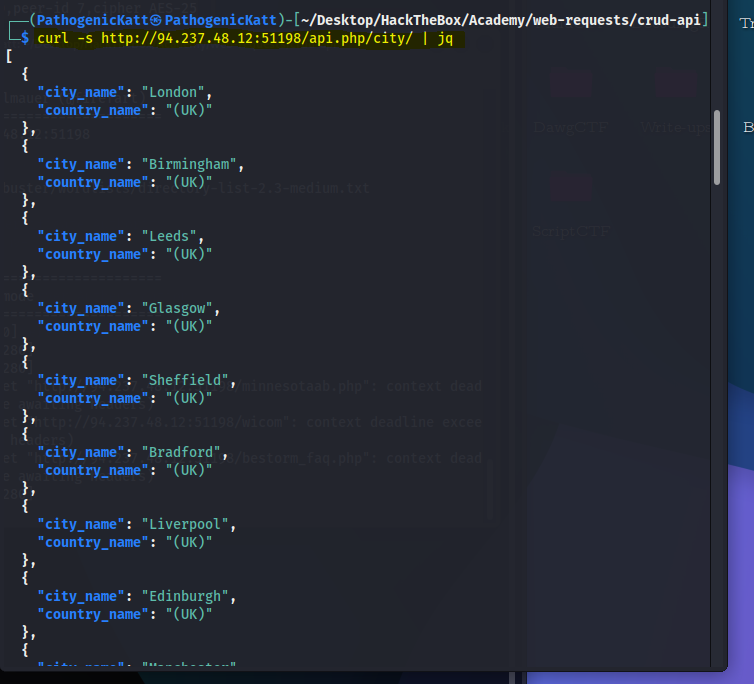The image size is (754, 684).
Task: Click "(UK)" value under Glasgow
Action: [x=189, y=327]
